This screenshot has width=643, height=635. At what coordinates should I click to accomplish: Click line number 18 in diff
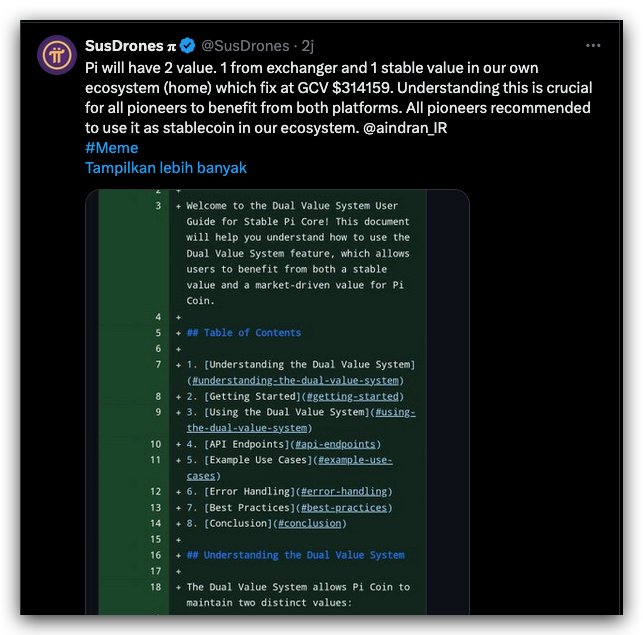155,587
